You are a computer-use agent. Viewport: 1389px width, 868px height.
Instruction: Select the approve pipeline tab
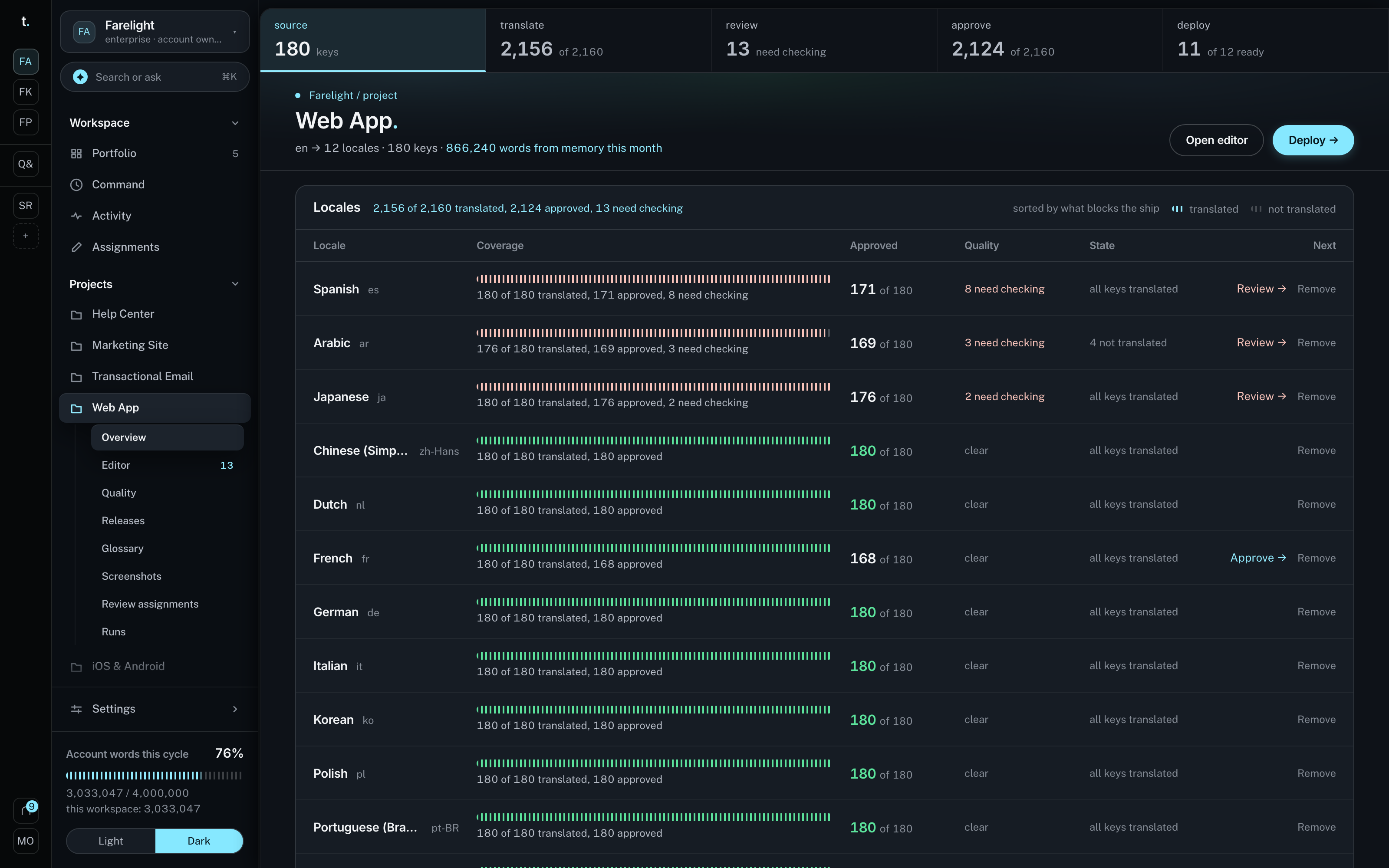(x=1050, y=40)
